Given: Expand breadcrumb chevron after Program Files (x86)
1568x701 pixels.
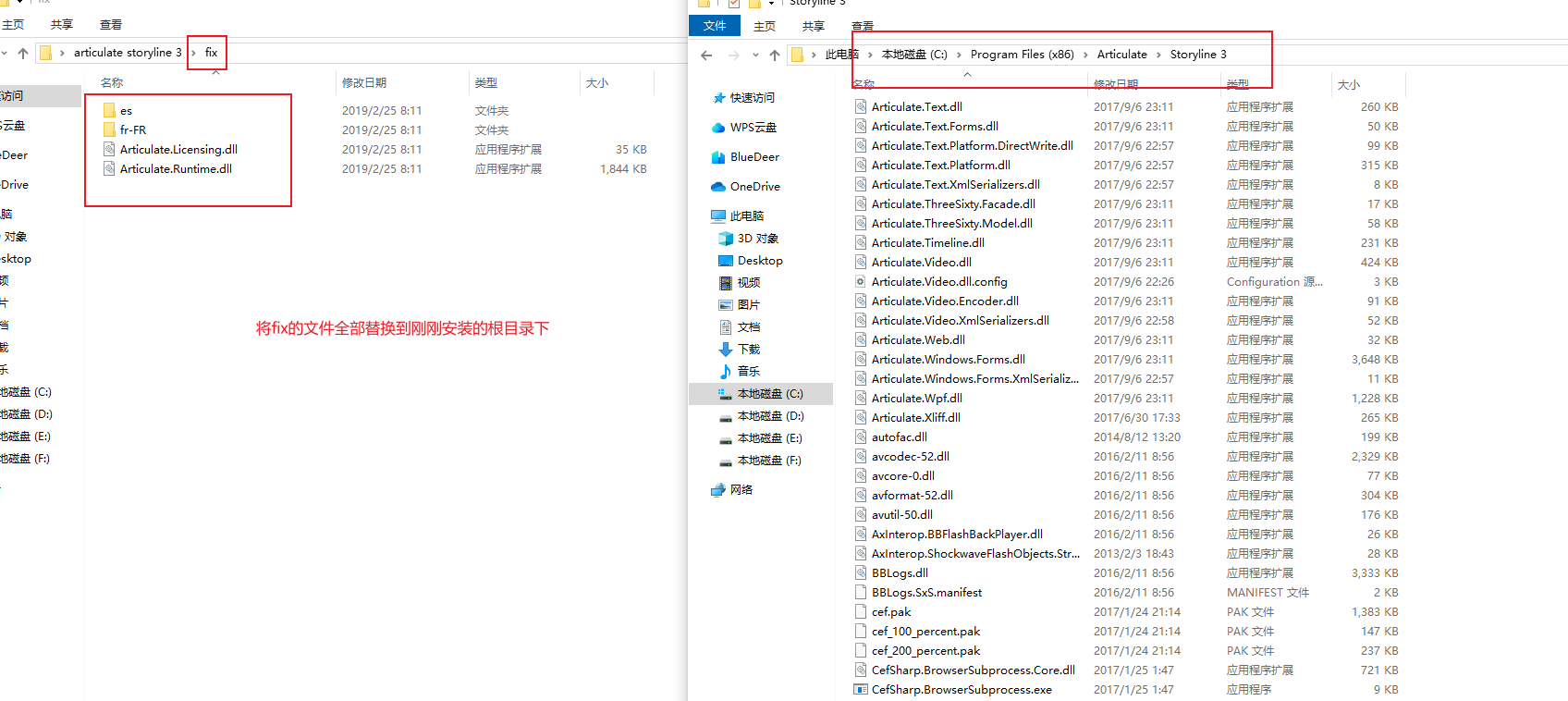Looking at the screenshot, I should click(x=1085, y=55).
